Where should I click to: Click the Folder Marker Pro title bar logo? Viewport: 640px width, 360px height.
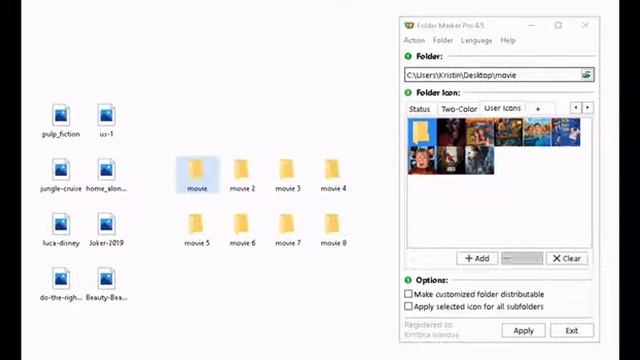point(409,25)
